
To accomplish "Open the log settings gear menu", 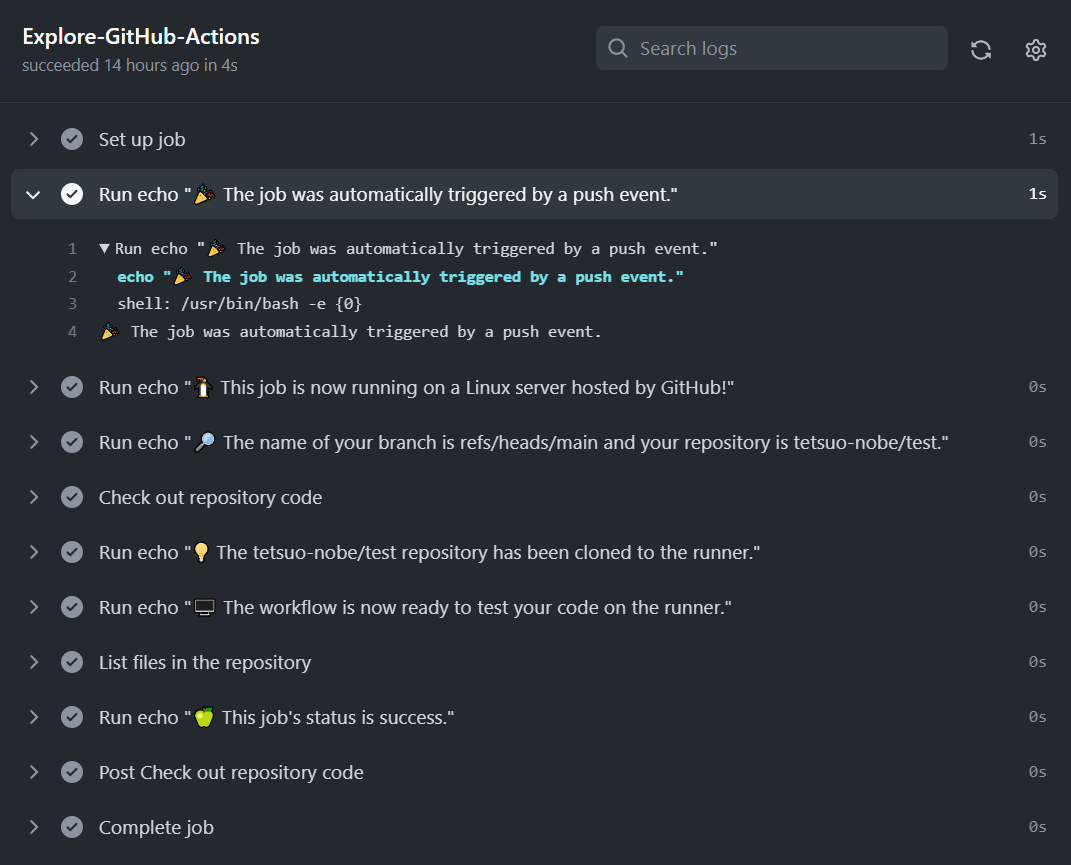I will 1036,49.
